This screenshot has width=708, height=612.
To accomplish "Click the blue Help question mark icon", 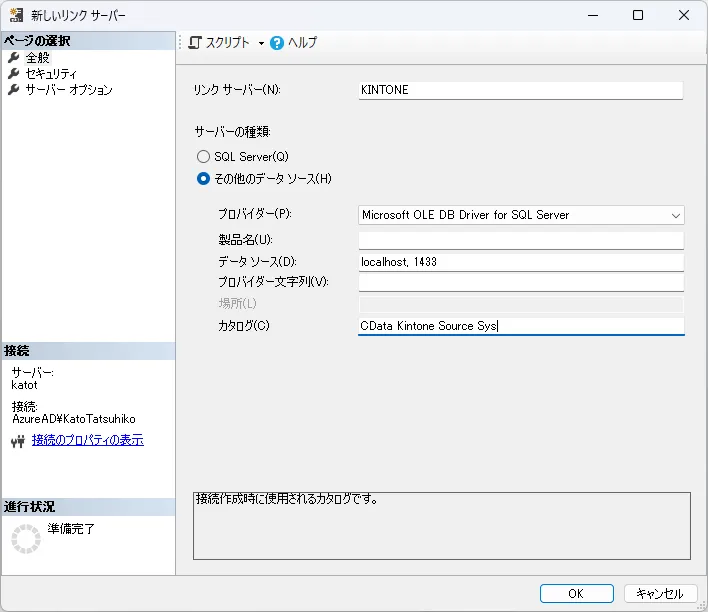I will pos(277,43).
